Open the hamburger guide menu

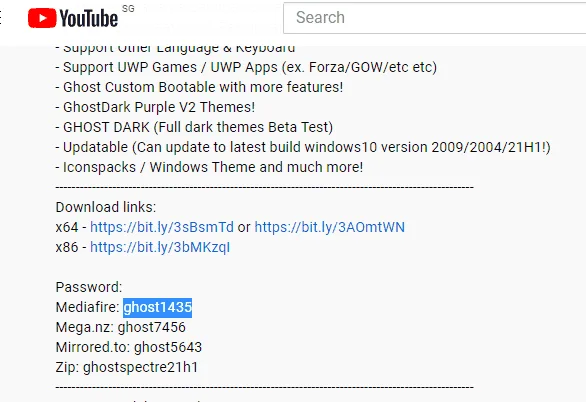(x=0, y=18)
